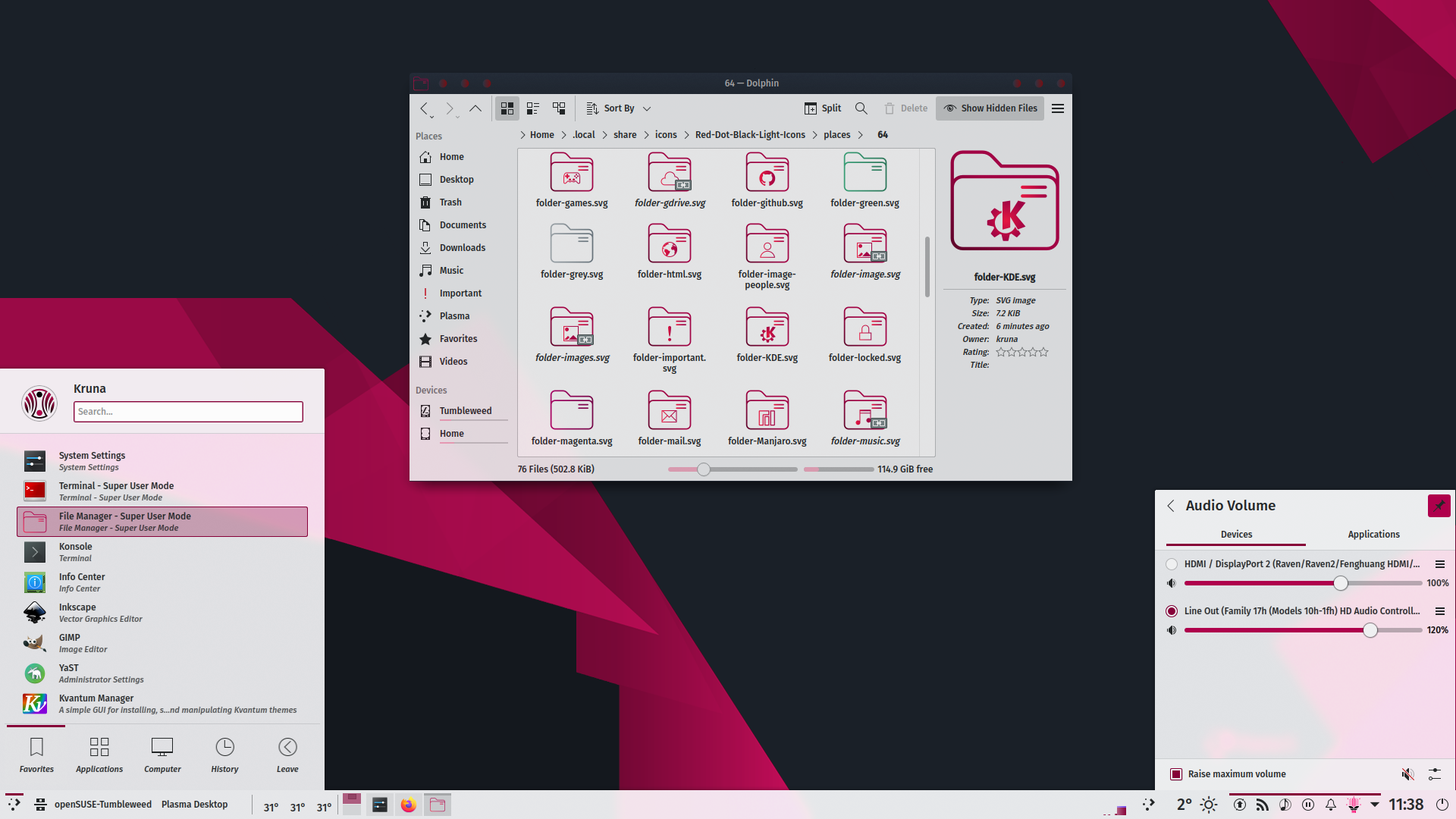Image resolution: width=1456 pixels, height=819 pixels.
Task: Launch Firefox from the taskbar
Action: pyautogui.click(x=409, y=805)
